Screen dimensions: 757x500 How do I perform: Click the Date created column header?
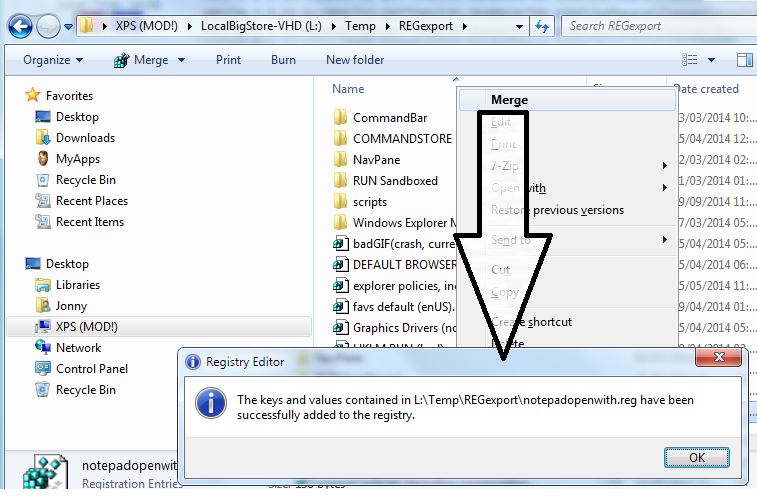pyautogui.click(x=707, y=89)
